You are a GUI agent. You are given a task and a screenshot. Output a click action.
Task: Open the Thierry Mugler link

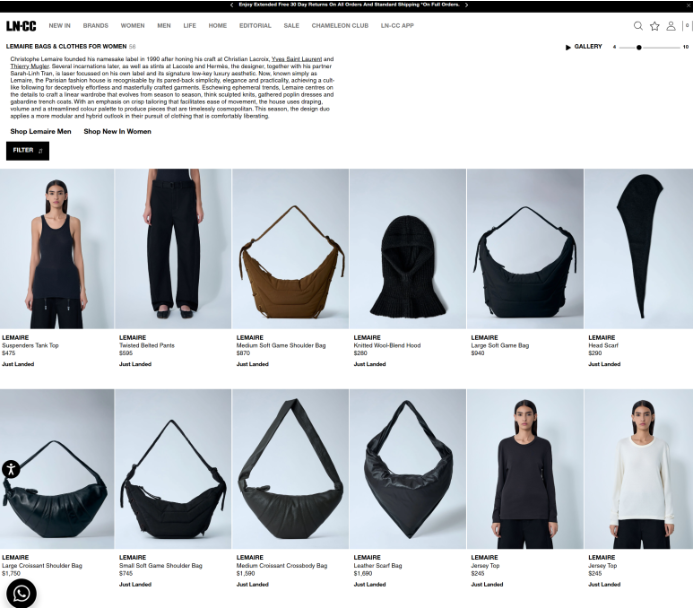click(x=30, y=66)
